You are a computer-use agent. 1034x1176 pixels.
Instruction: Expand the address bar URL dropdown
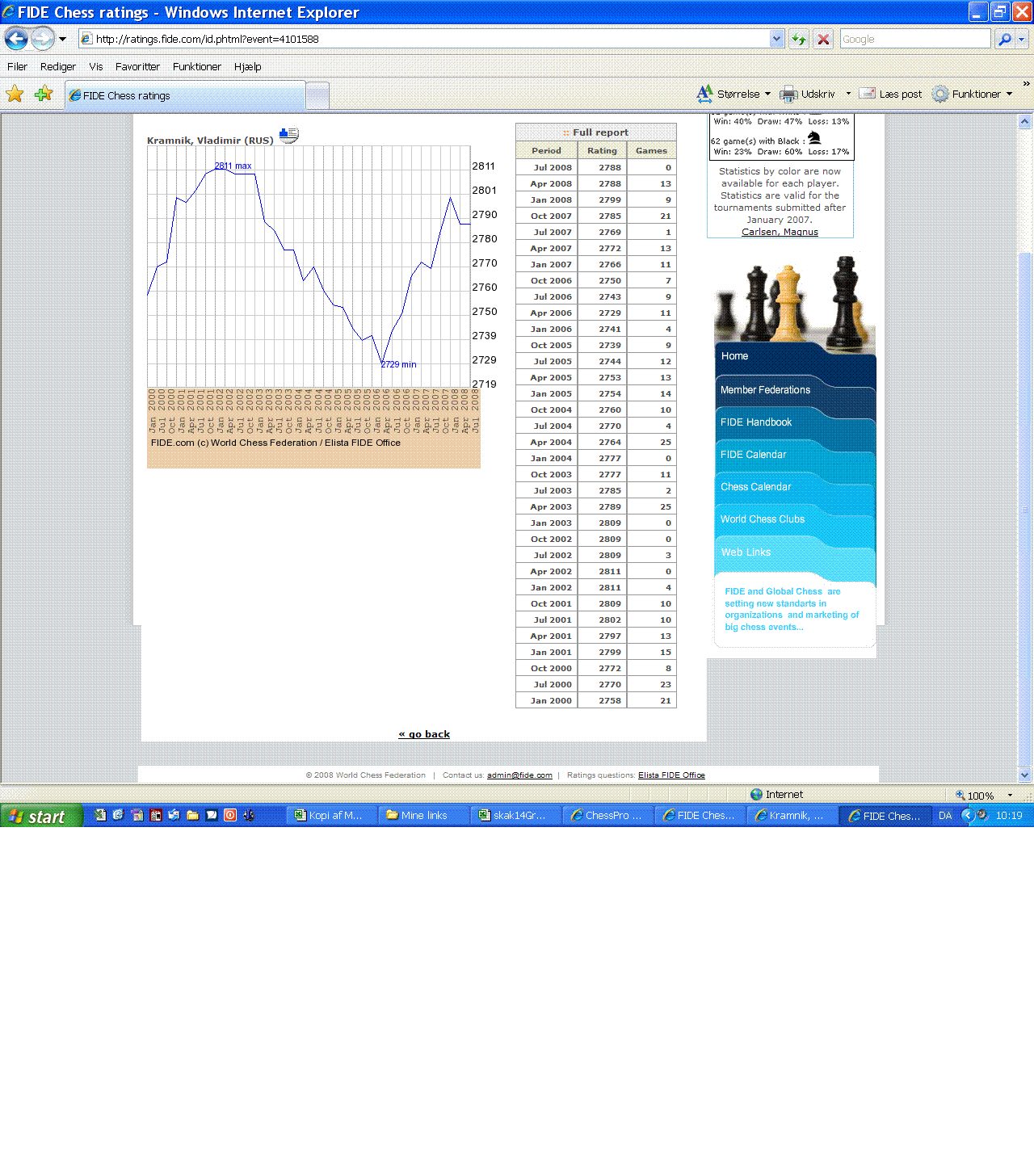[776, 39]
